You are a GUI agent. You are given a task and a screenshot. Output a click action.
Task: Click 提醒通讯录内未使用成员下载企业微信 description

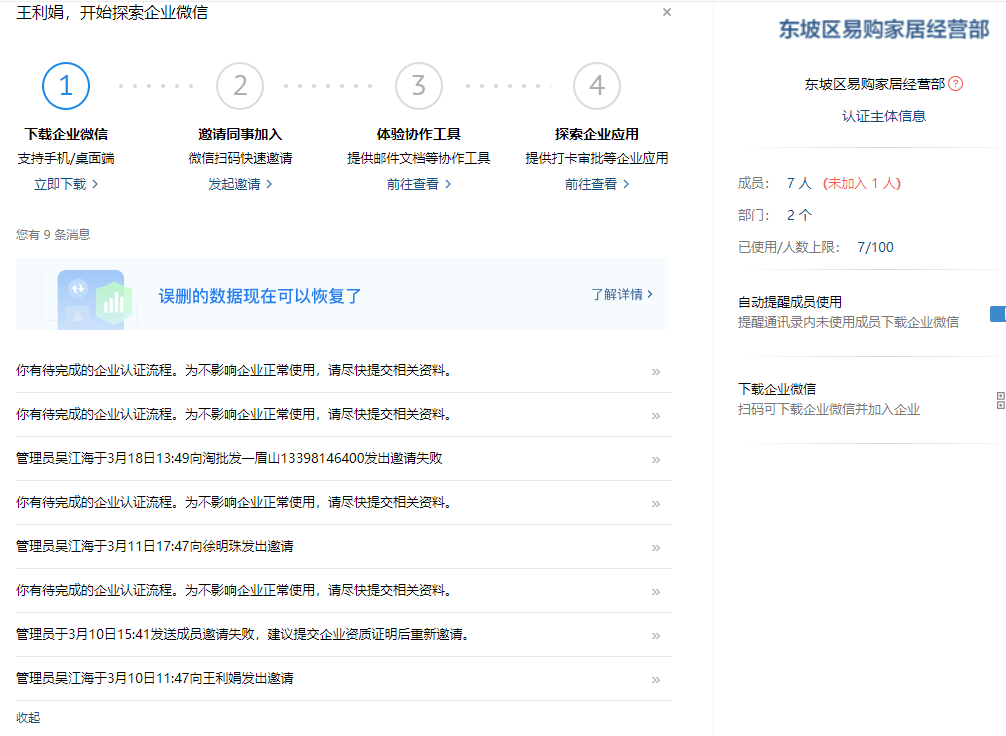coord(848,322)
